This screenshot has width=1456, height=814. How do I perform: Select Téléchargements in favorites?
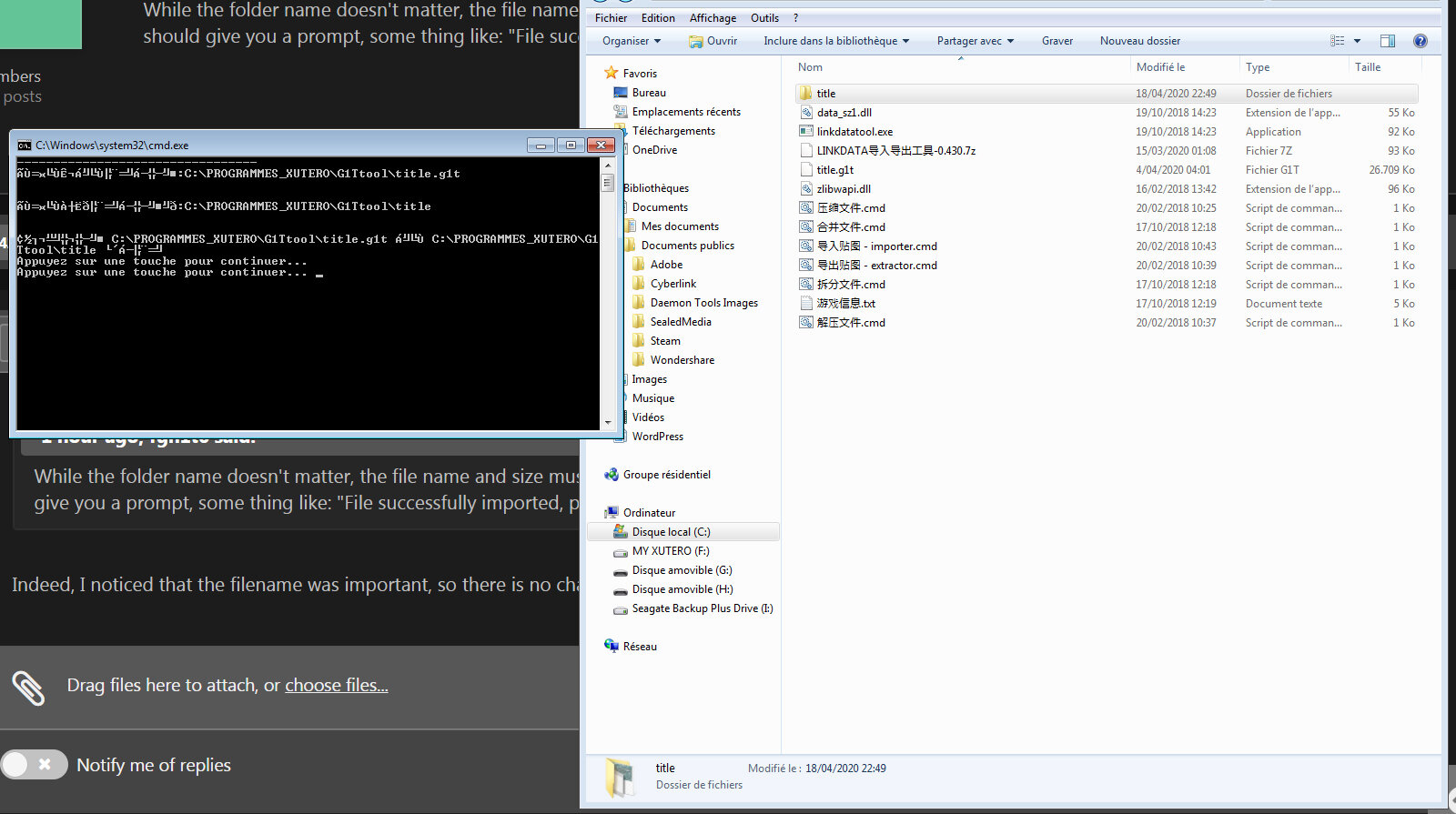click(673, 131)
